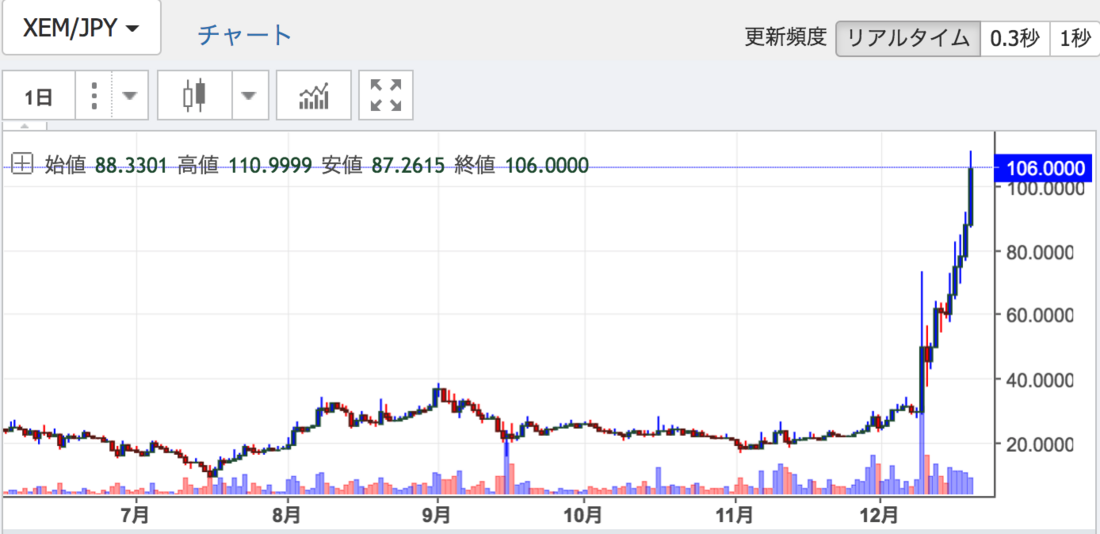Click the 106.0000 current price label
1100x534 pixels.
click(1045, 168)
